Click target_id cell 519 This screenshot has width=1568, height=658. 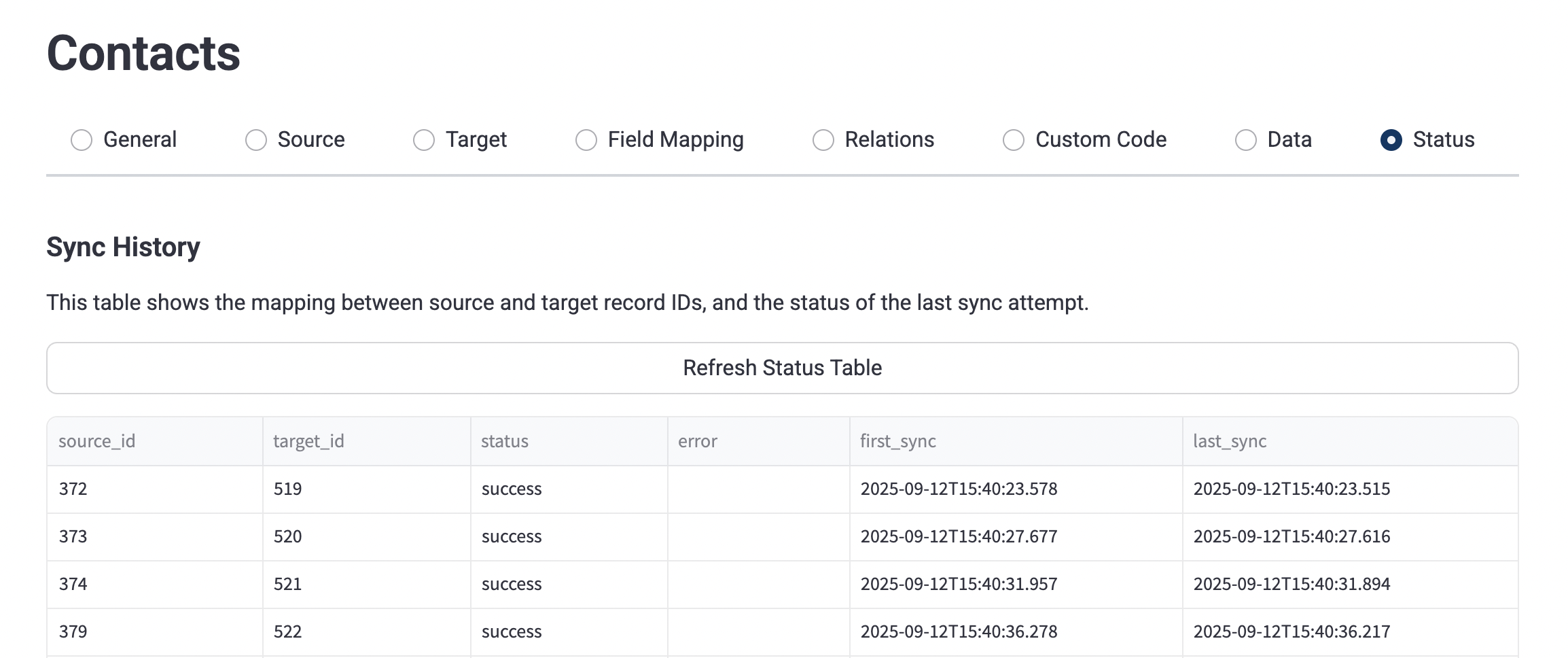coord(367,489)
